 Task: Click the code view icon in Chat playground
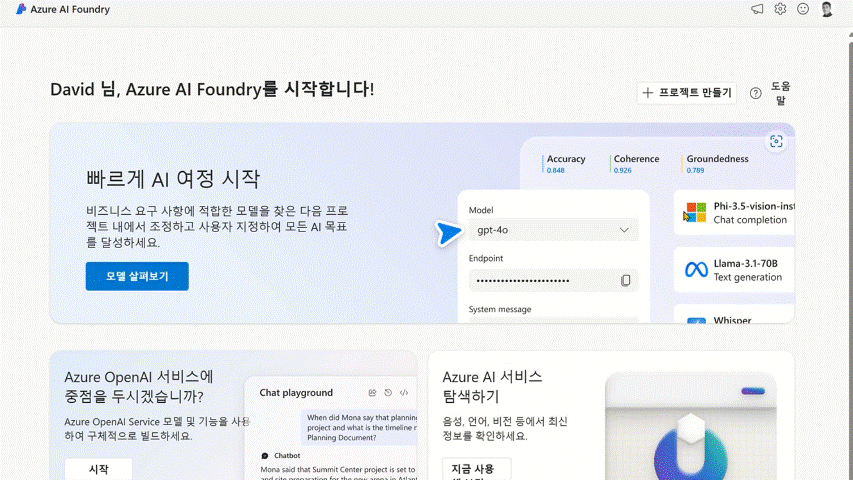pyautogui.click(x=404, y=392)
